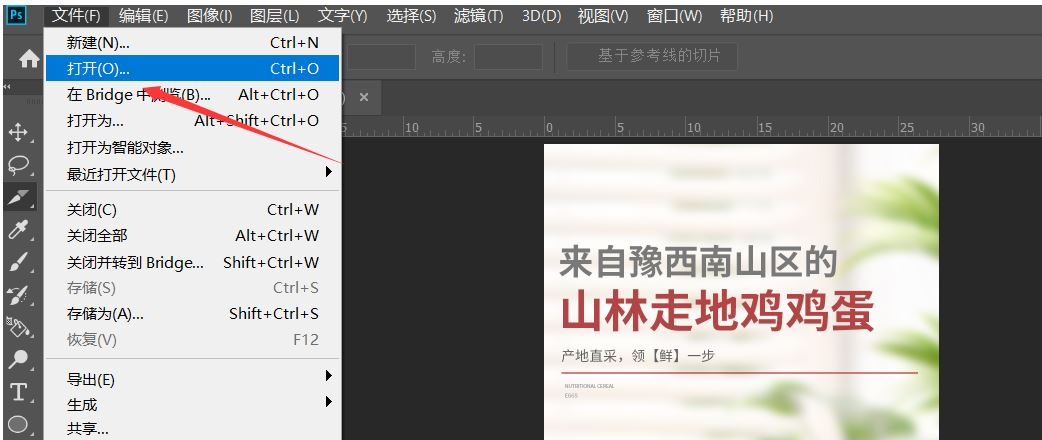Open the 图层(L) menu
This screenshot has width=1042, height=440.
274,15
